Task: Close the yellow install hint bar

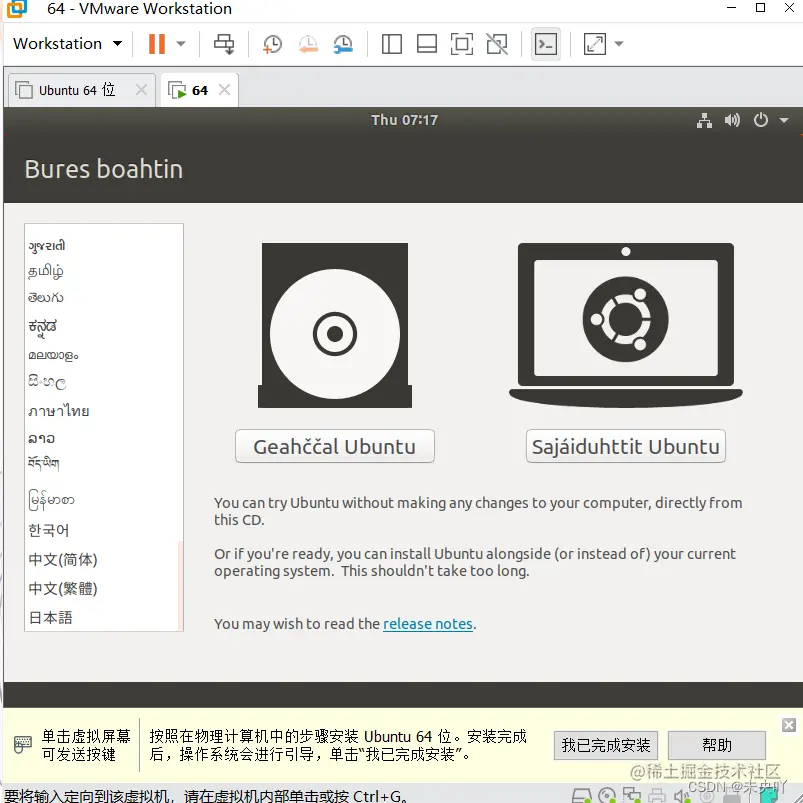Action: click(789, 725)
